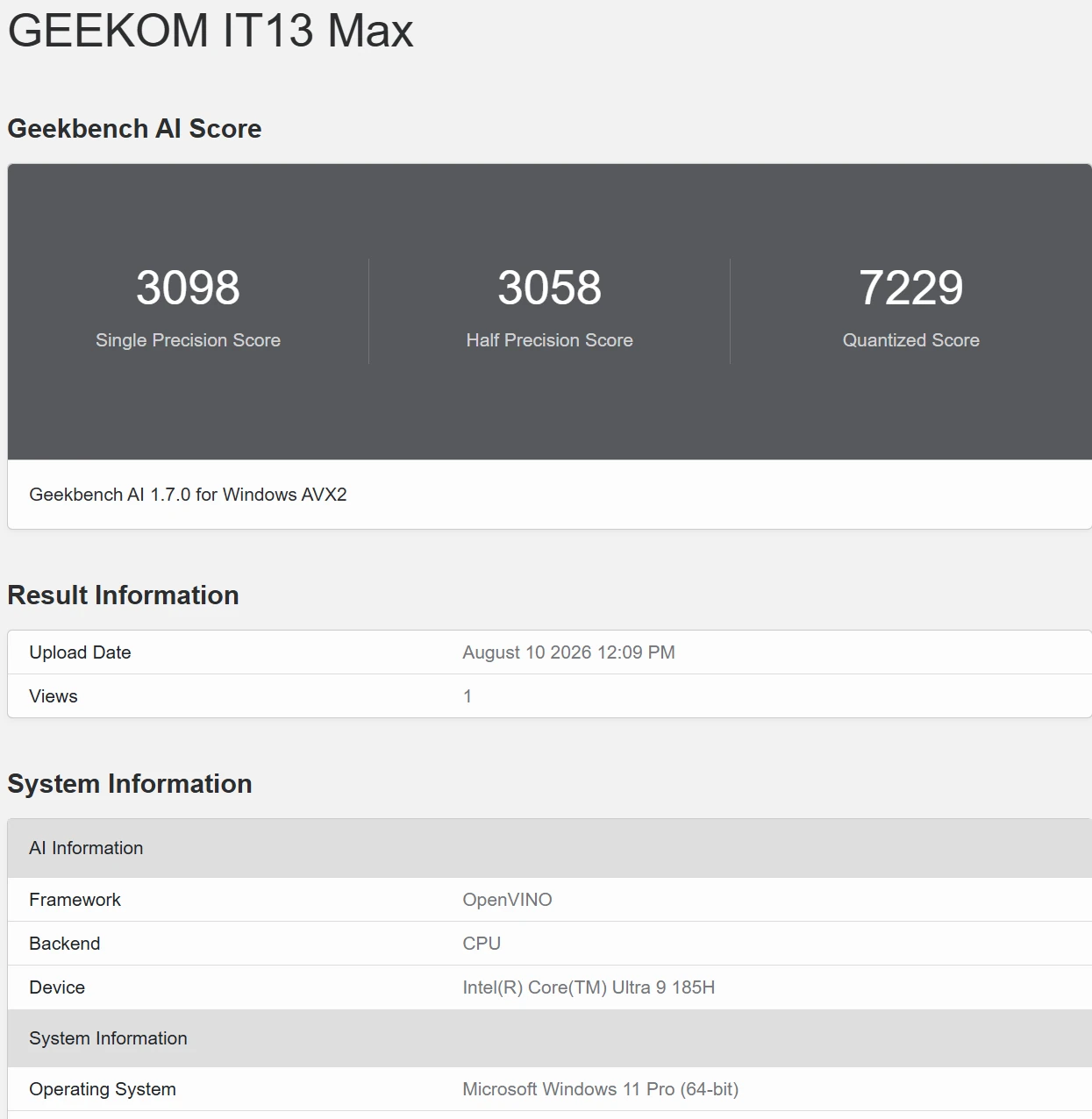Select the 7229 quantized score value

click(910, 288)
